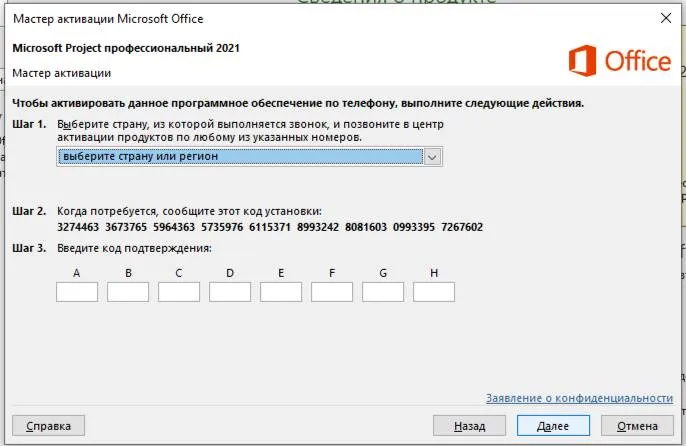
Task: Select installation code group 8993242
Action: 318,227
